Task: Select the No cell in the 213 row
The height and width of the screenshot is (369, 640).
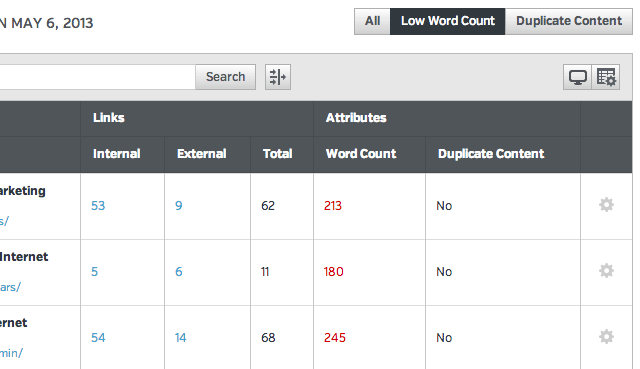Action: click(444, 206)
